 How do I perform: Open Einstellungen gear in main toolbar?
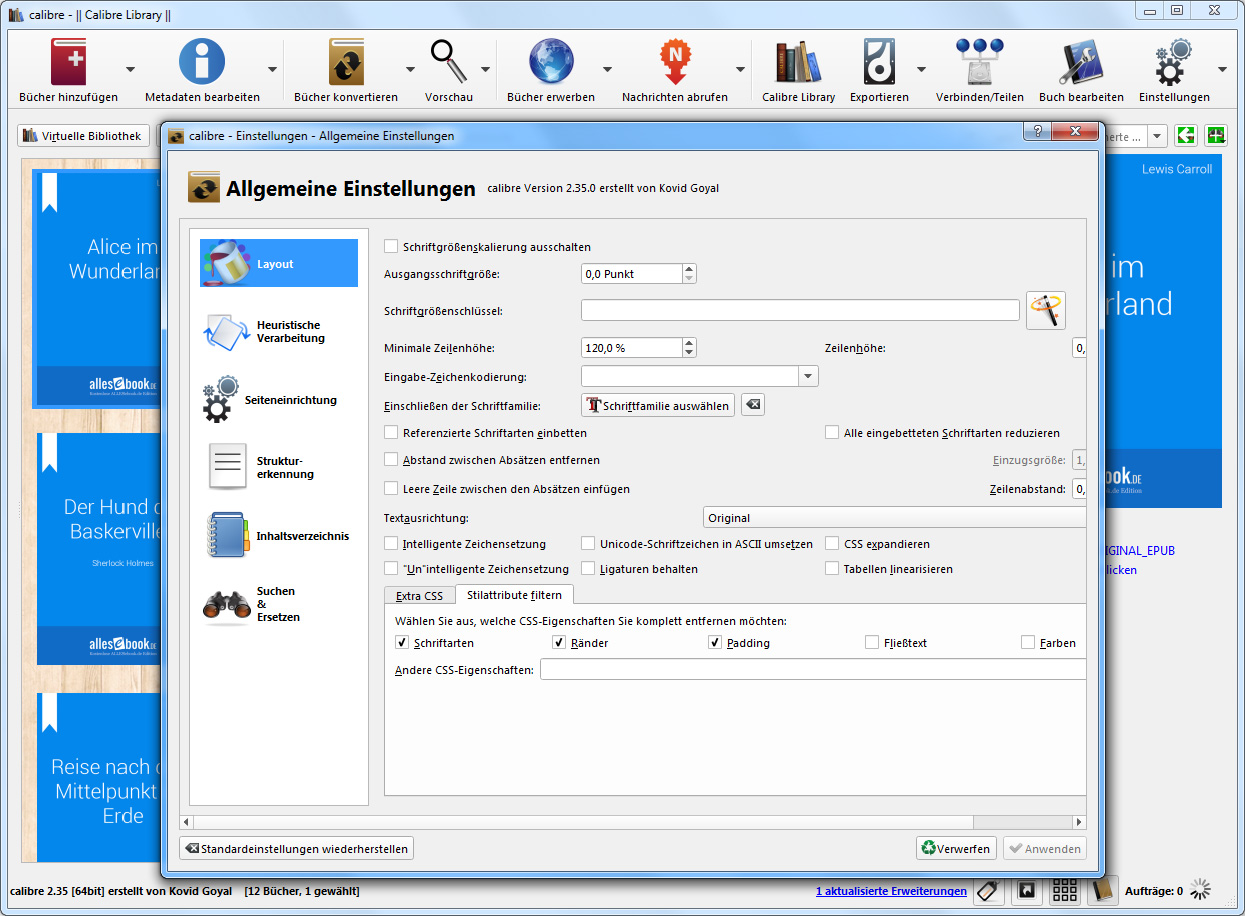[1174, 62]
